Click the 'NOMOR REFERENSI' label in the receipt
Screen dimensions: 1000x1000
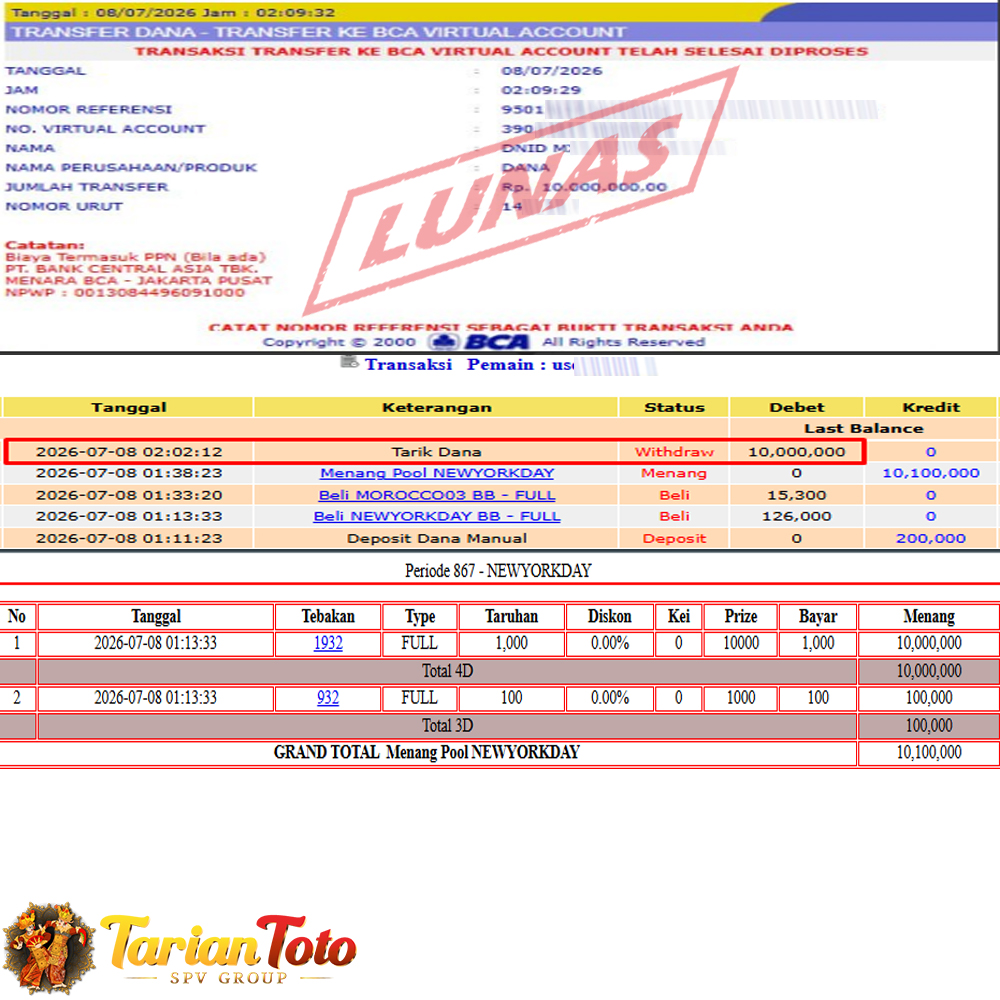89,109
